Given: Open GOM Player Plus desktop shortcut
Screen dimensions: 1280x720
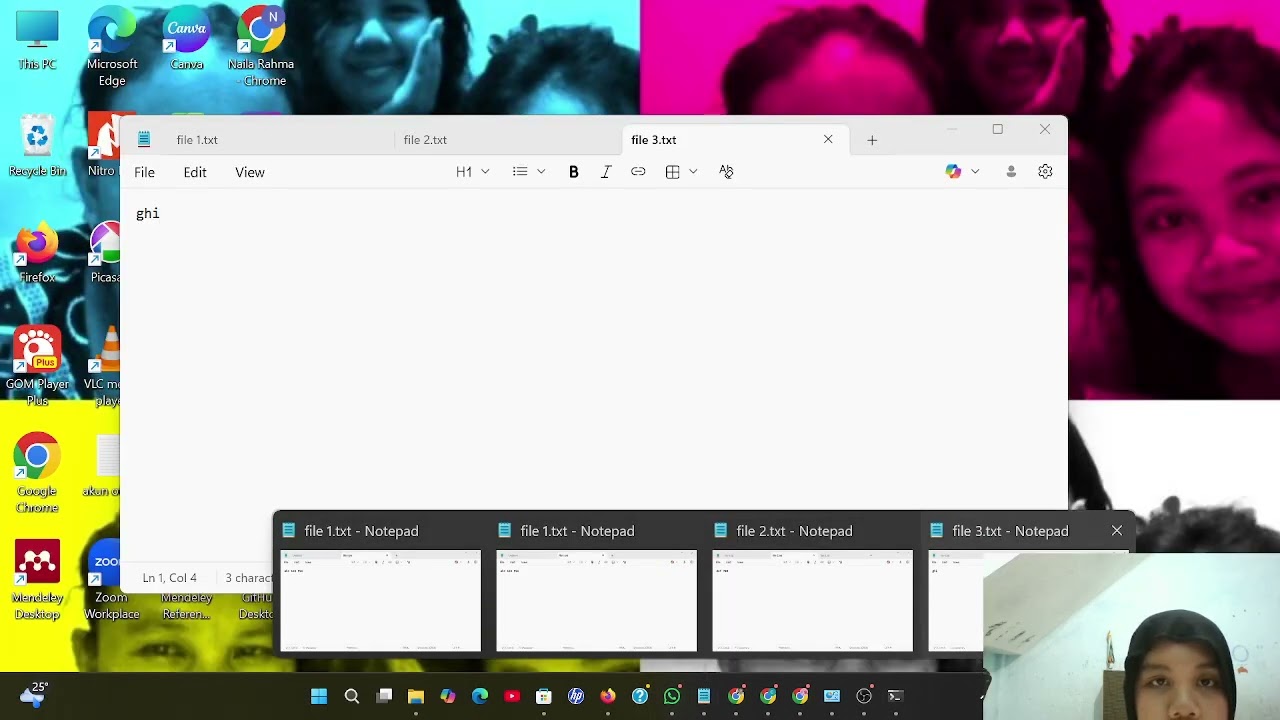Looking at the screenshot, I should 37,368.
